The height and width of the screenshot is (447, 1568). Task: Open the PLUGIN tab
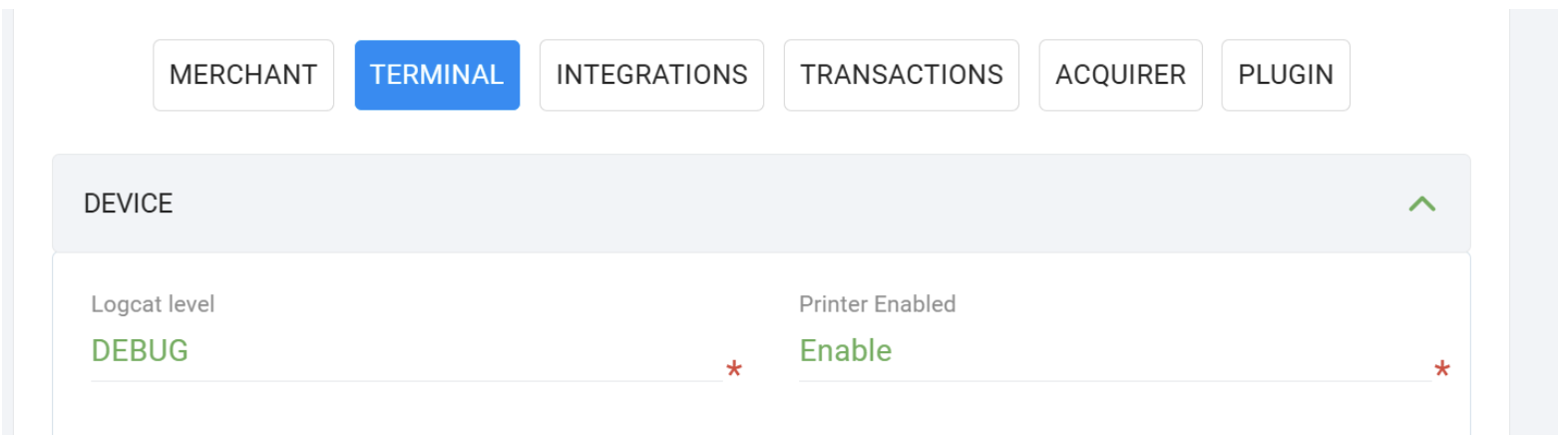pyautogui.click(x=1285, y=75)
